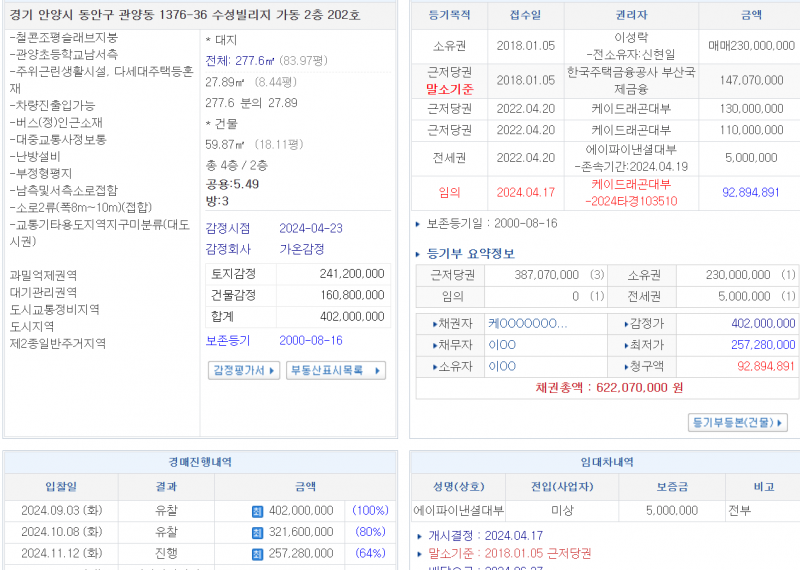800x570 pixels.
Task: Click the 진행 status in auction history
Action: click(x=166, y=554)
